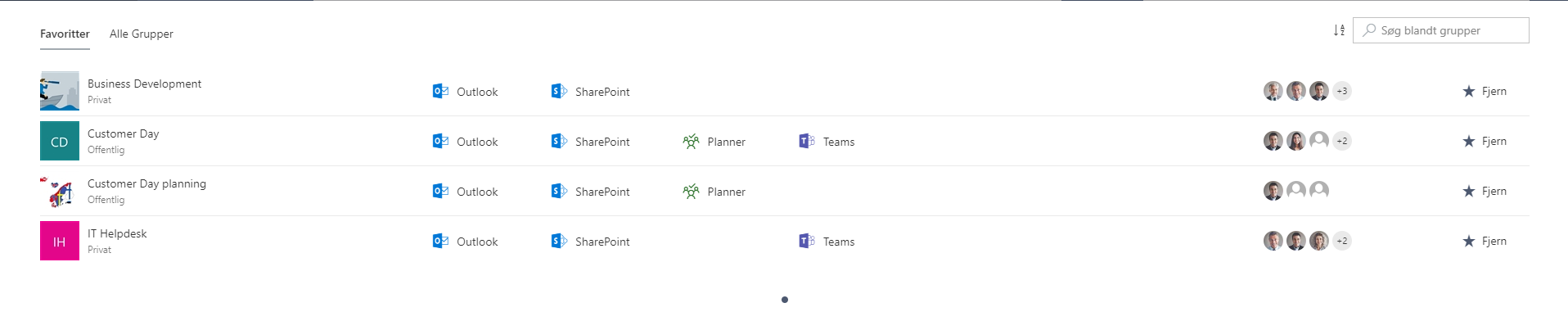Launch Teams icon for IT Helpdesk
This screenshot has height=330, width=1568.
pyautogui.click(x=807, y=241)
